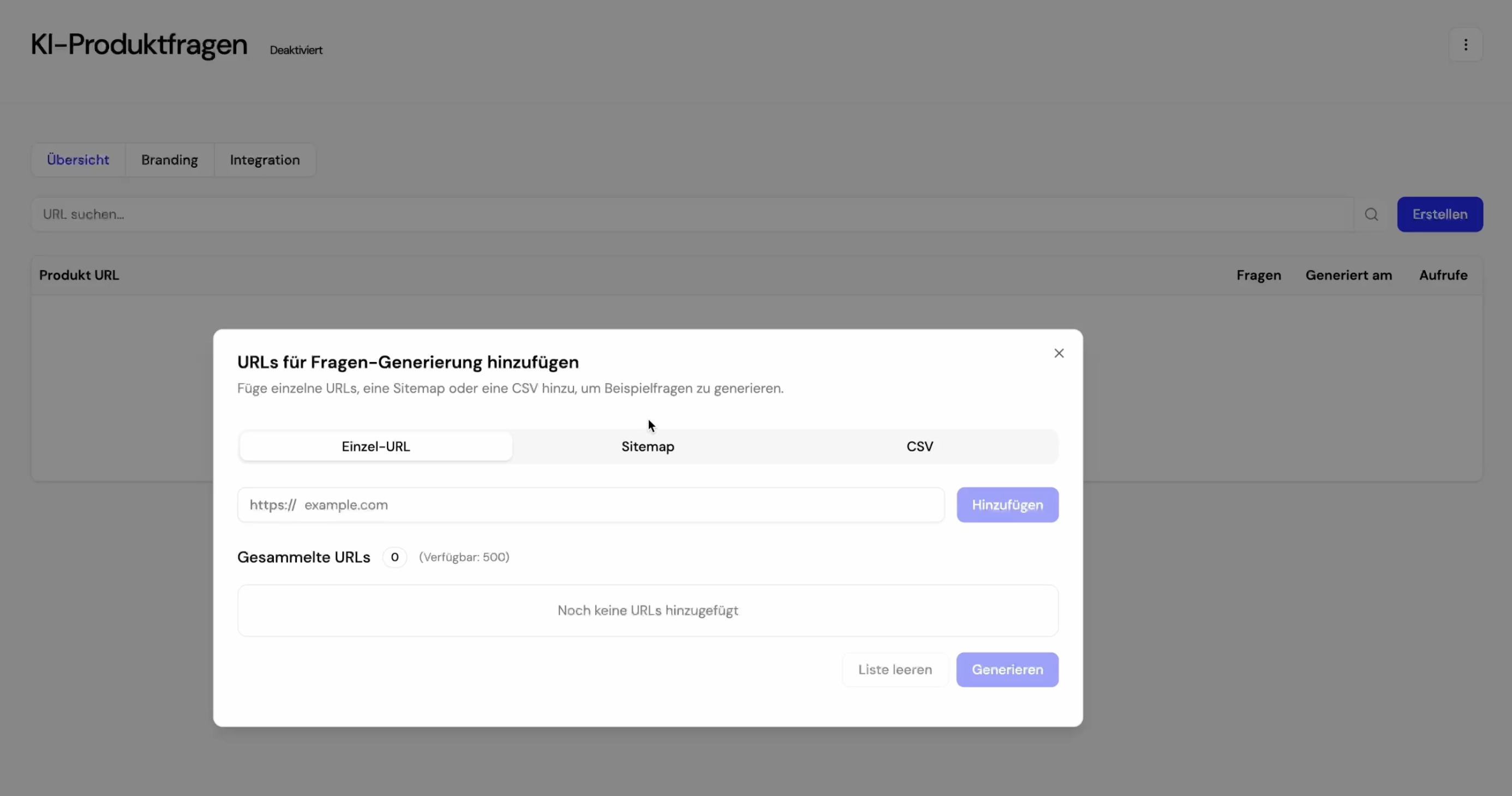Switch to the Sitemap tab
1512x796 pixels.
click(x=647, y=447)
